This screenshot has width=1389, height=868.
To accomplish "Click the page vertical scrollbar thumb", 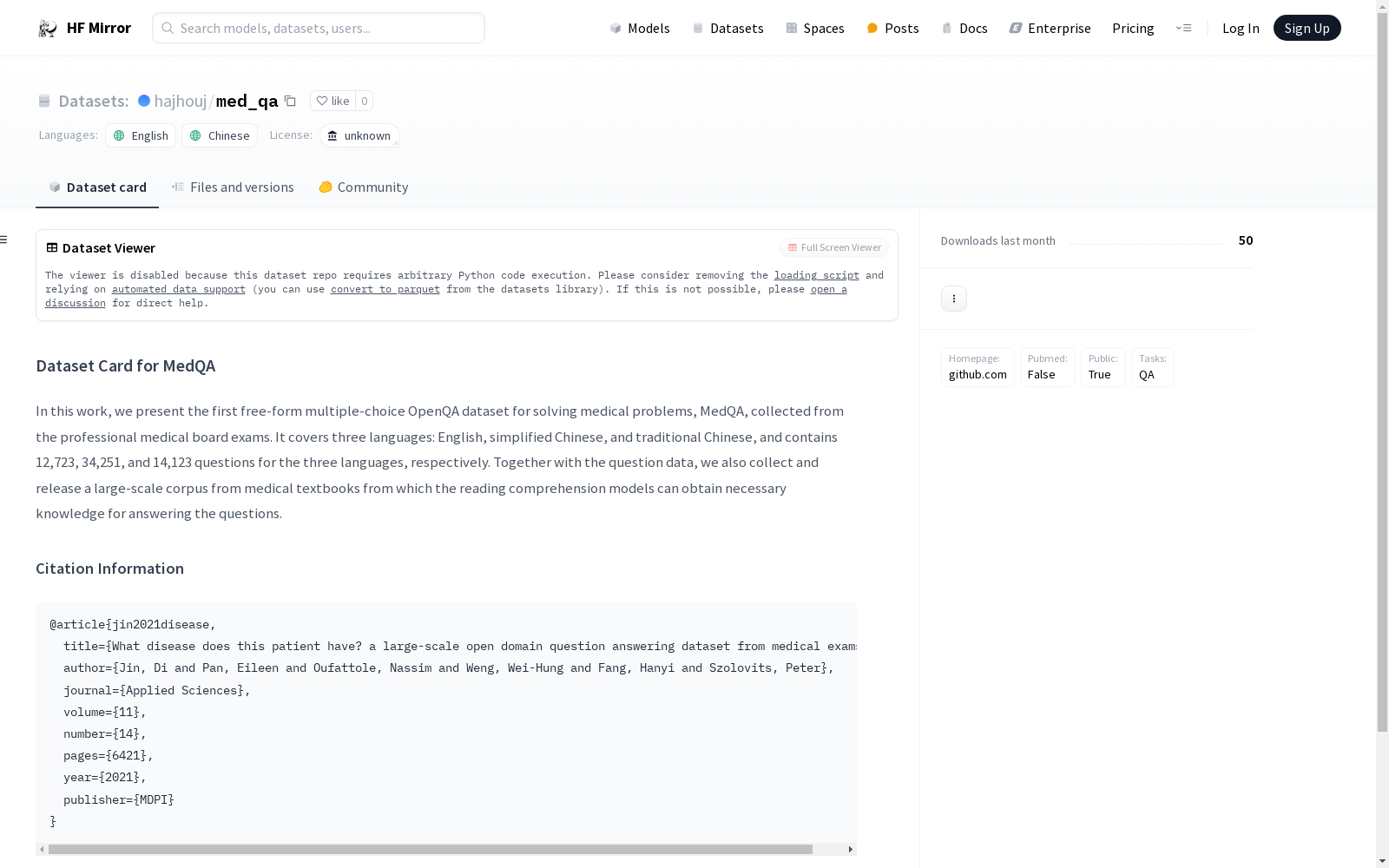I will pyautogui.click(x=1382, y=372).
